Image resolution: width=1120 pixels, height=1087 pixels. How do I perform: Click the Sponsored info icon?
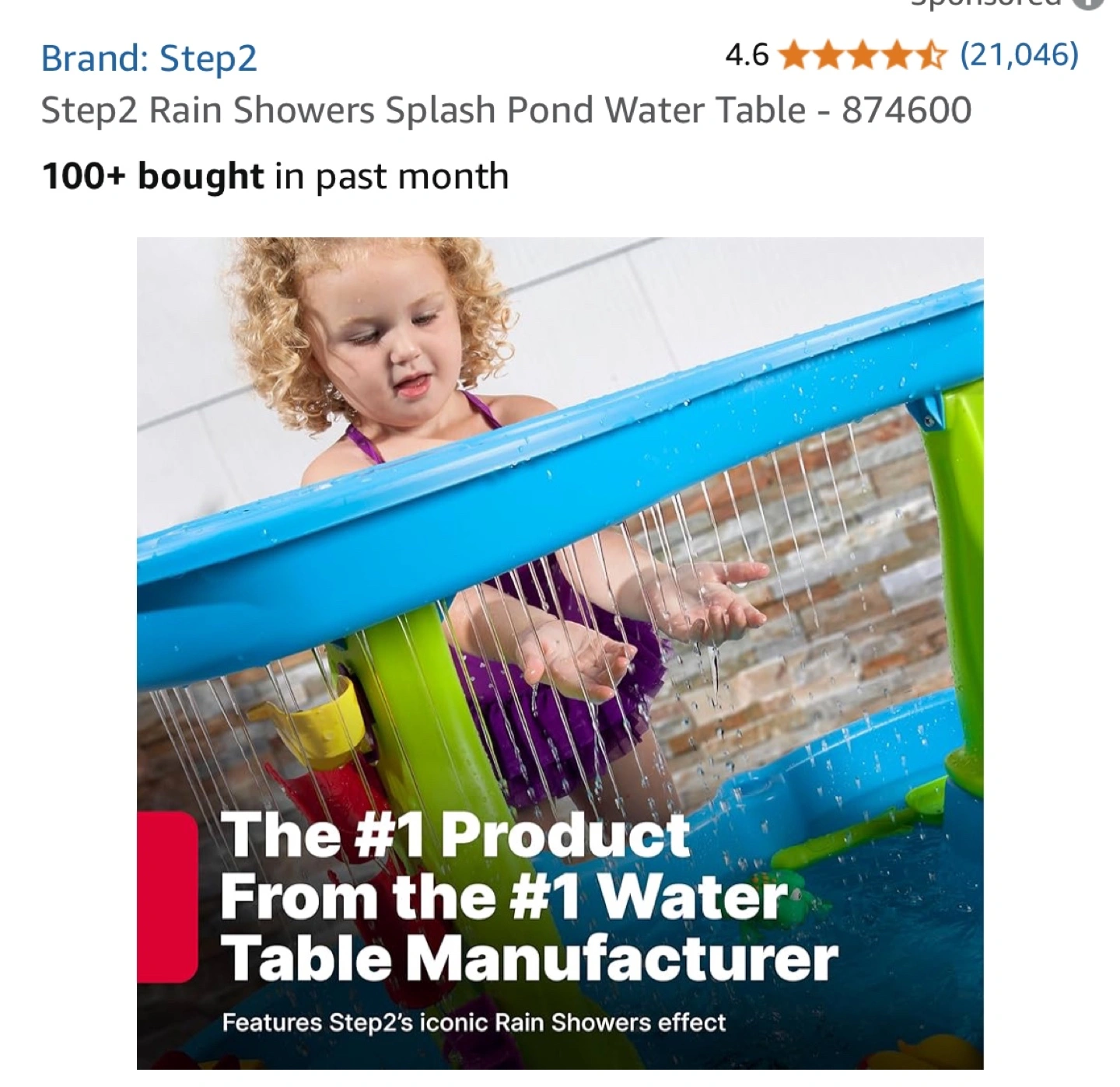point(1088,3)
